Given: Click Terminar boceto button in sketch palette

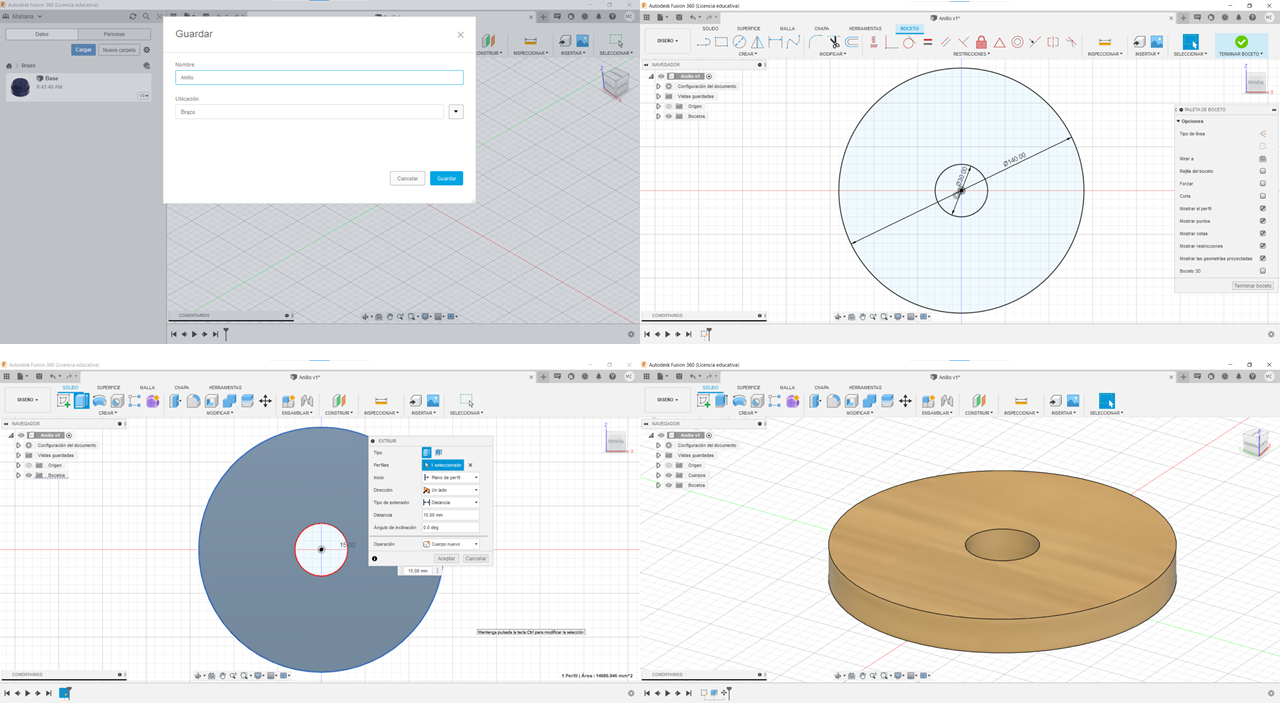Looking at the screenshot, I should [1253, 286].
